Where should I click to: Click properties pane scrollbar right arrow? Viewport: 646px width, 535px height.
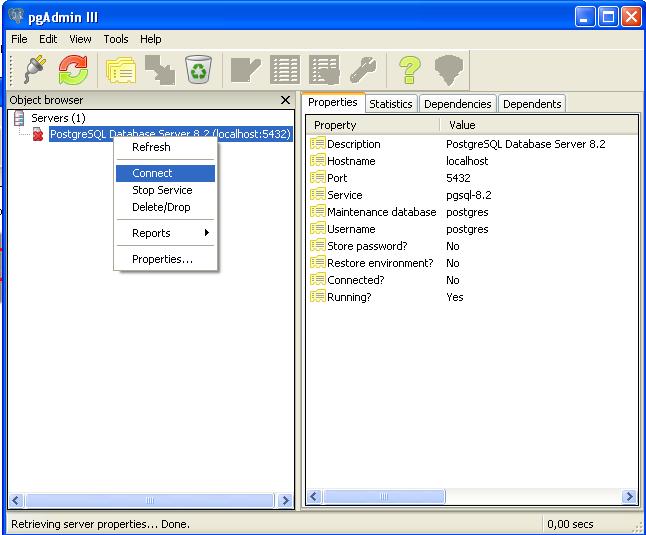(629, 496)
